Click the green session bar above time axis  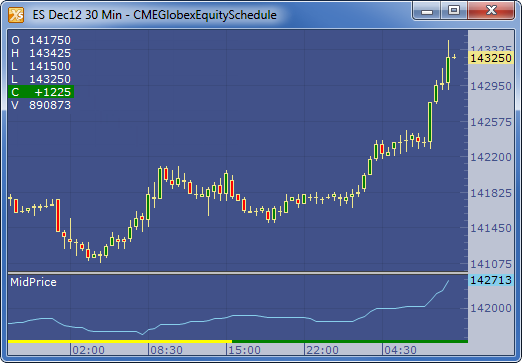coord(350,341)
